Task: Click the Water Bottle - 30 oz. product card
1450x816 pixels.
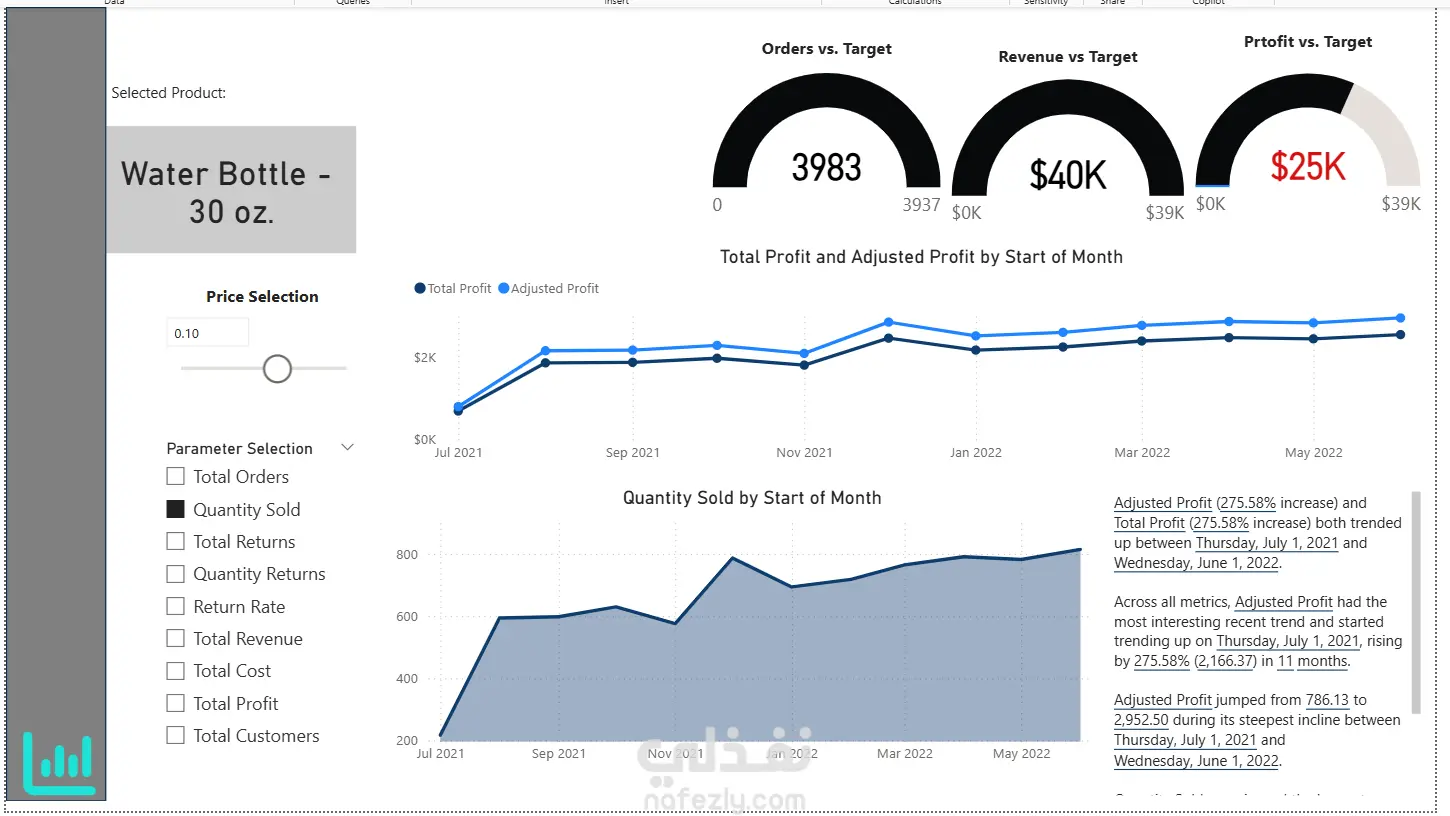Action: [231, 190]
